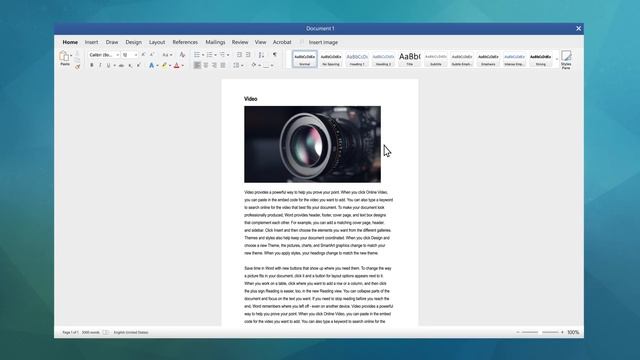Open the Mailings tab
Image resolution: width=640 pixels, height=360 pixels.
click(215, 42)
